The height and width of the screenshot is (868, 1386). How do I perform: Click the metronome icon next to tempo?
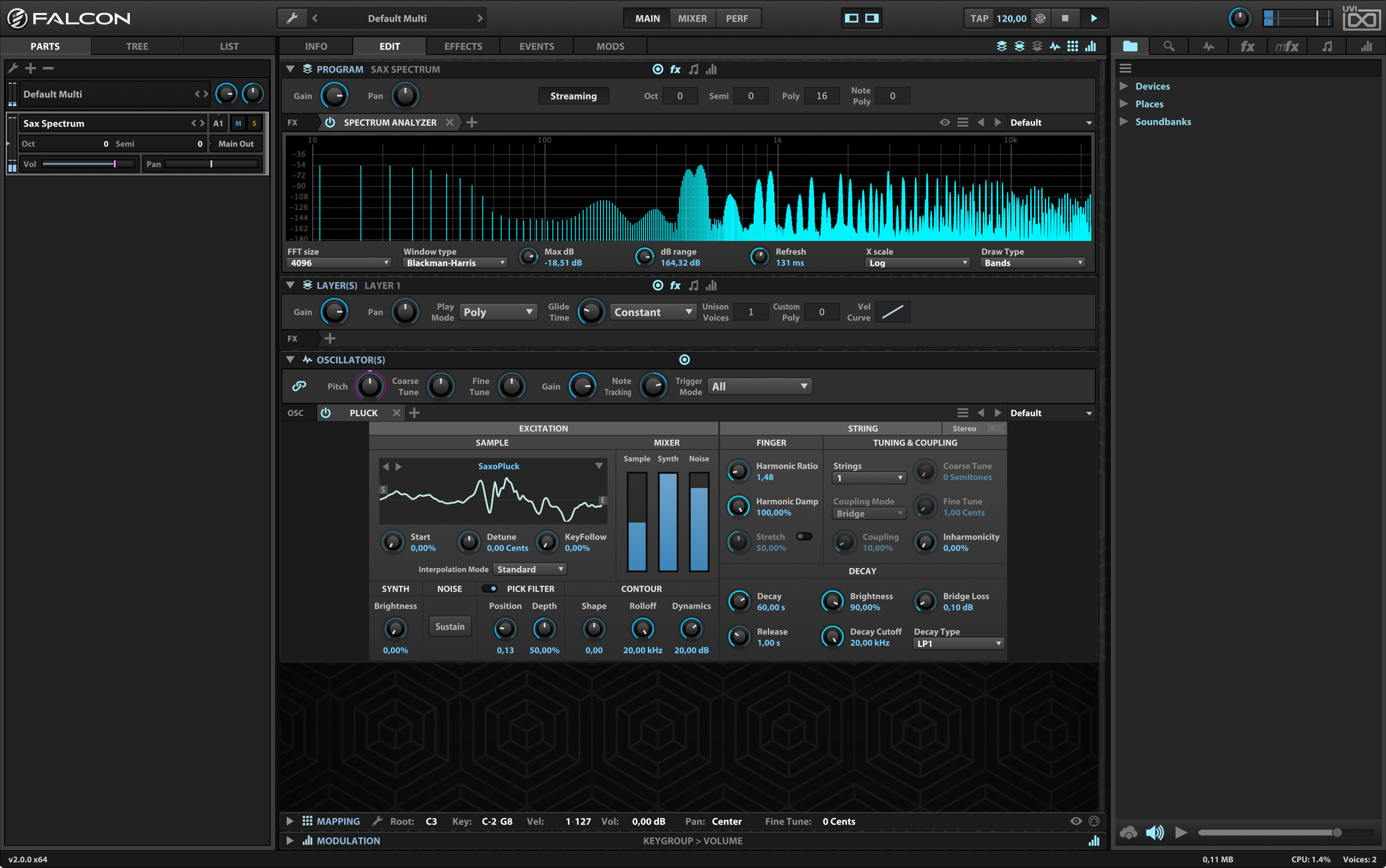(x=1040, y=18)
